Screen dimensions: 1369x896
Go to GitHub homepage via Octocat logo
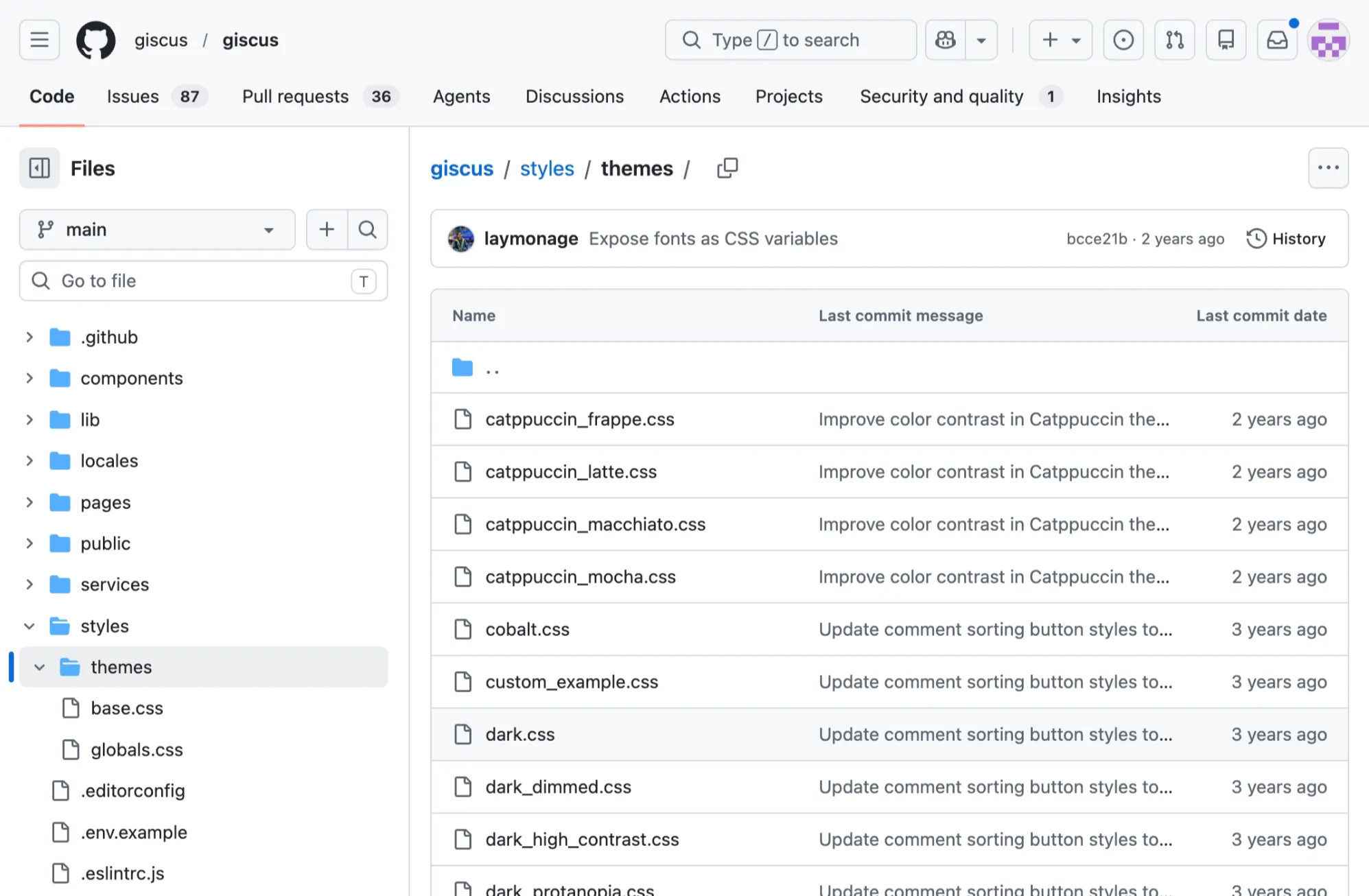[x=96, y=40]
